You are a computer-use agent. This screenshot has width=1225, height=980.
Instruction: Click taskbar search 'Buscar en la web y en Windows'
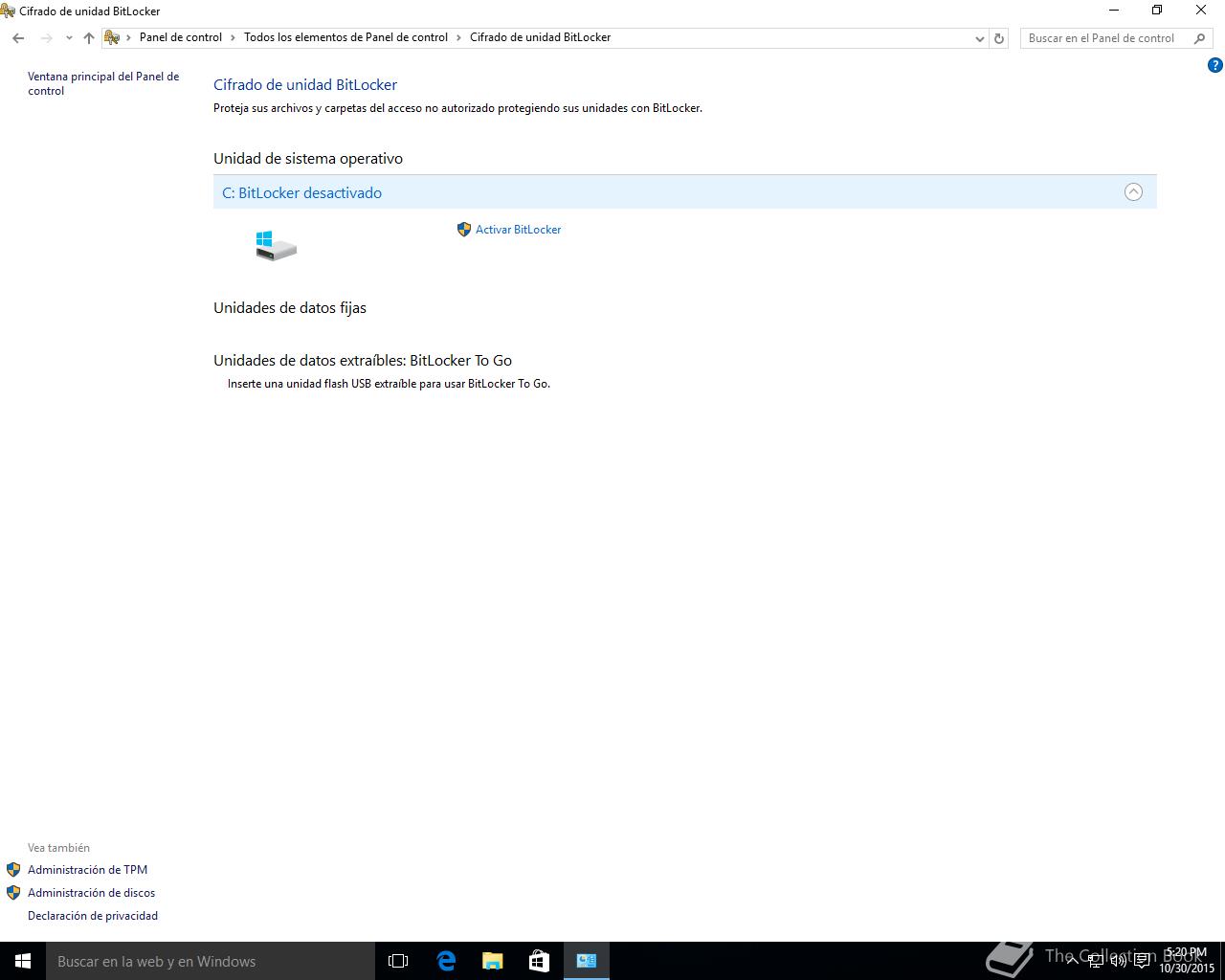point(211,961)
